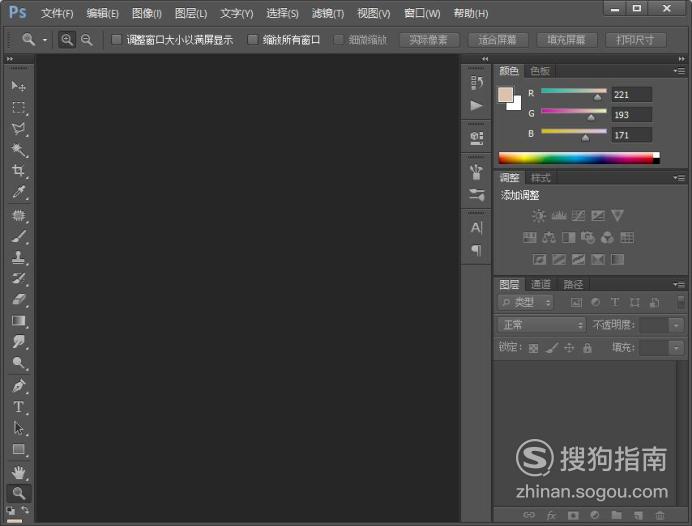Viewport: 692px width, 526px height.
Task: Expand the toolbox double-arrow
Action: [10, 59]
